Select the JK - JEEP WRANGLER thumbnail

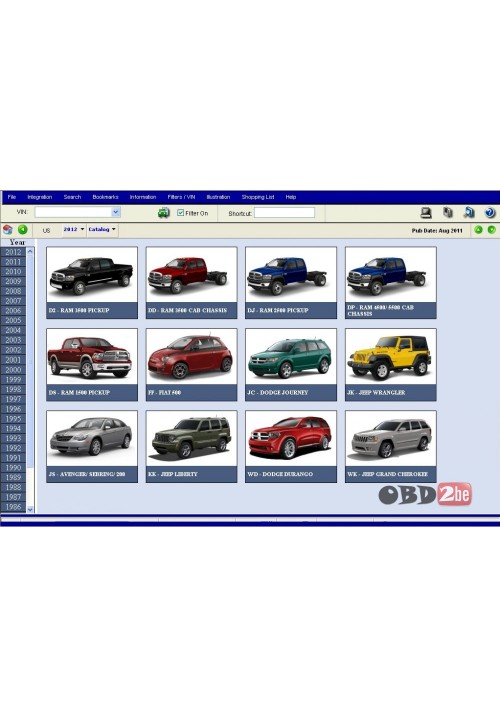(x=391, y=364)
